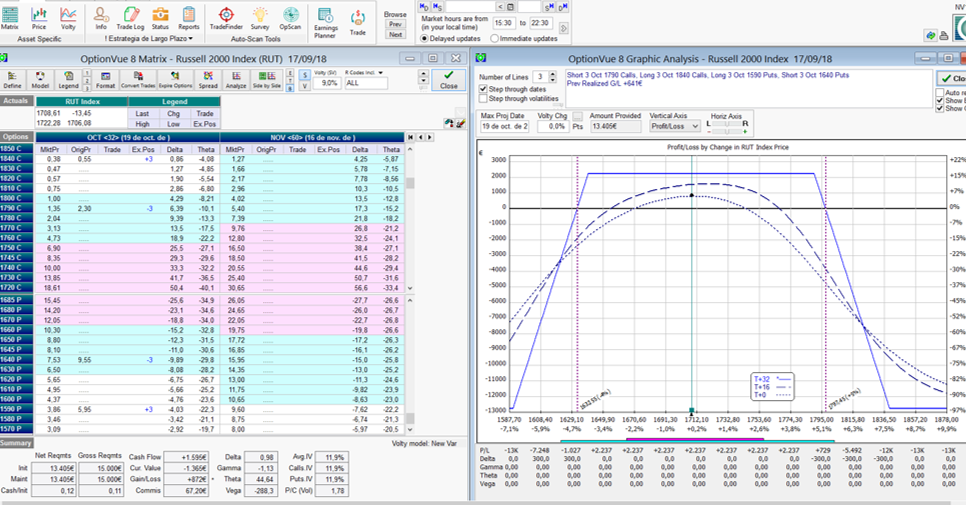Open the Volty volatility chart
This screenshot has height=505, width=966.
click(x=68, y=18)
